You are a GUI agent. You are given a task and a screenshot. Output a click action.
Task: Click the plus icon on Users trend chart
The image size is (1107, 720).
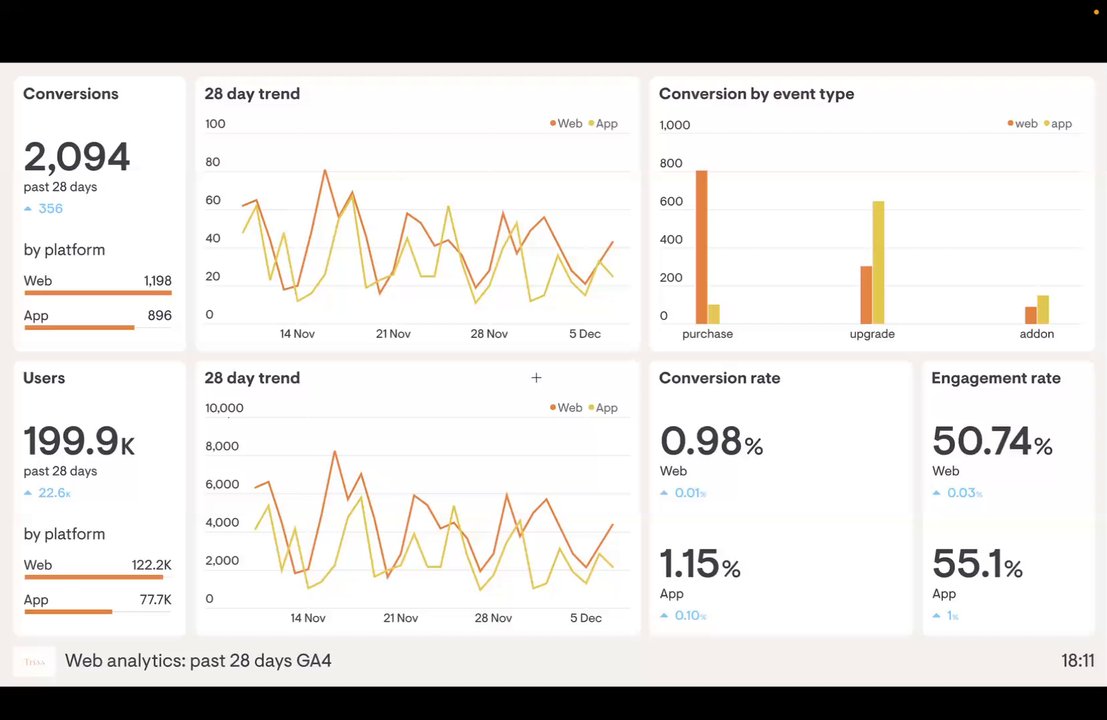pos(537,378)
